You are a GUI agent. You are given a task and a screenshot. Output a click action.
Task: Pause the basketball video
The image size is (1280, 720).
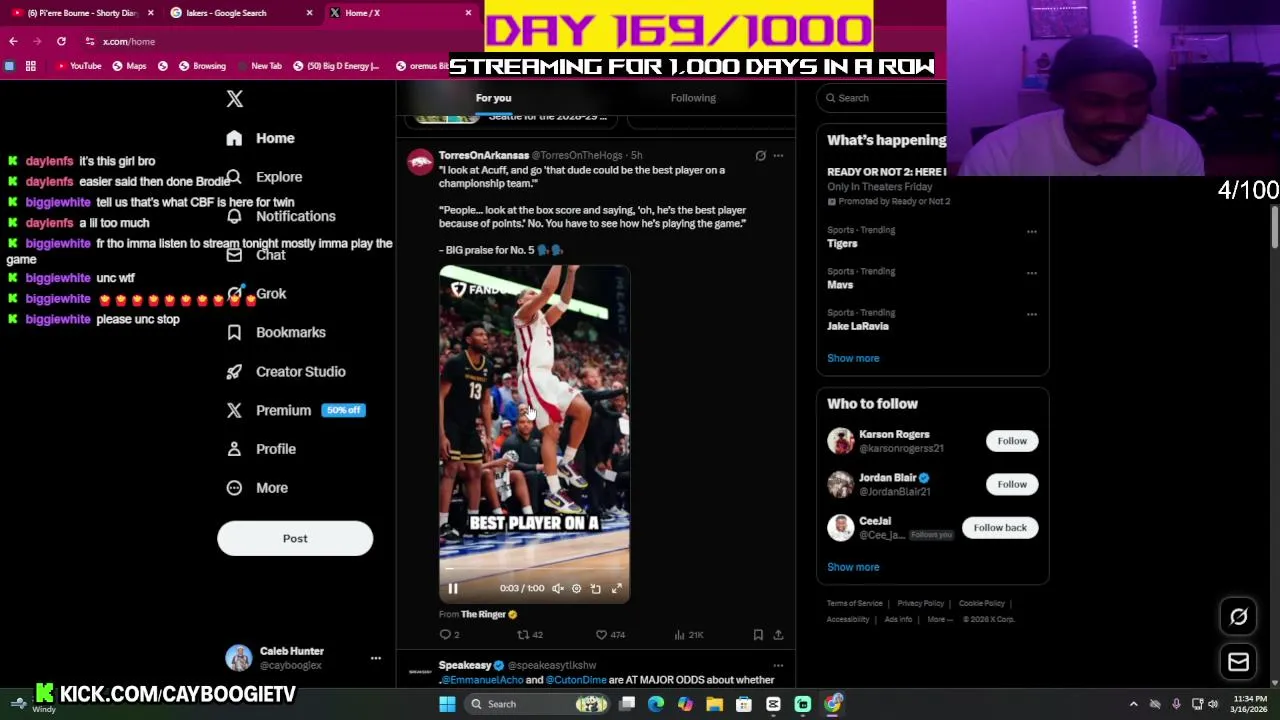pyautogui.click(x=452, y=589)
